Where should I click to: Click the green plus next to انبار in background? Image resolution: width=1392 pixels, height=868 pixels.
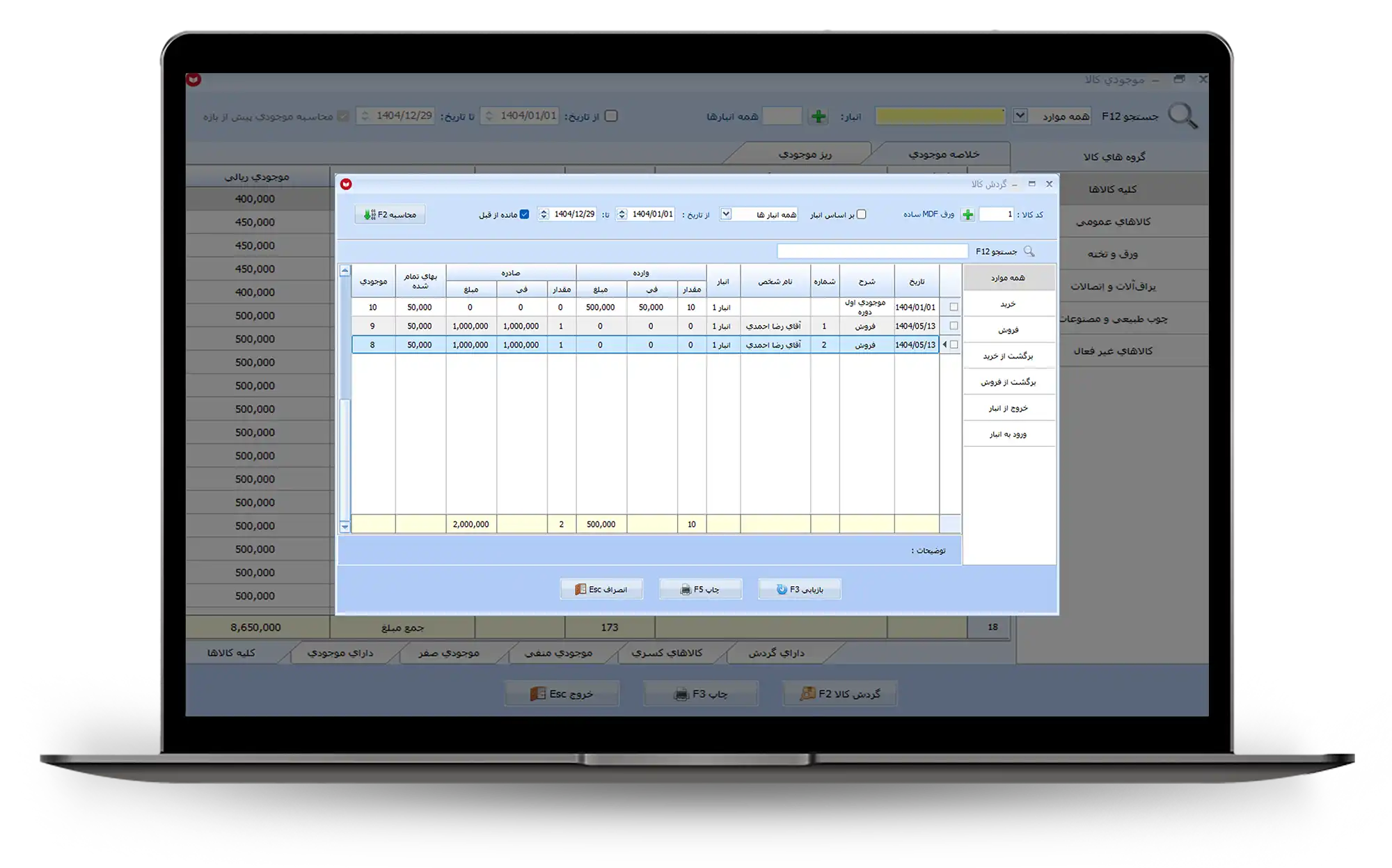coord(818,116)
